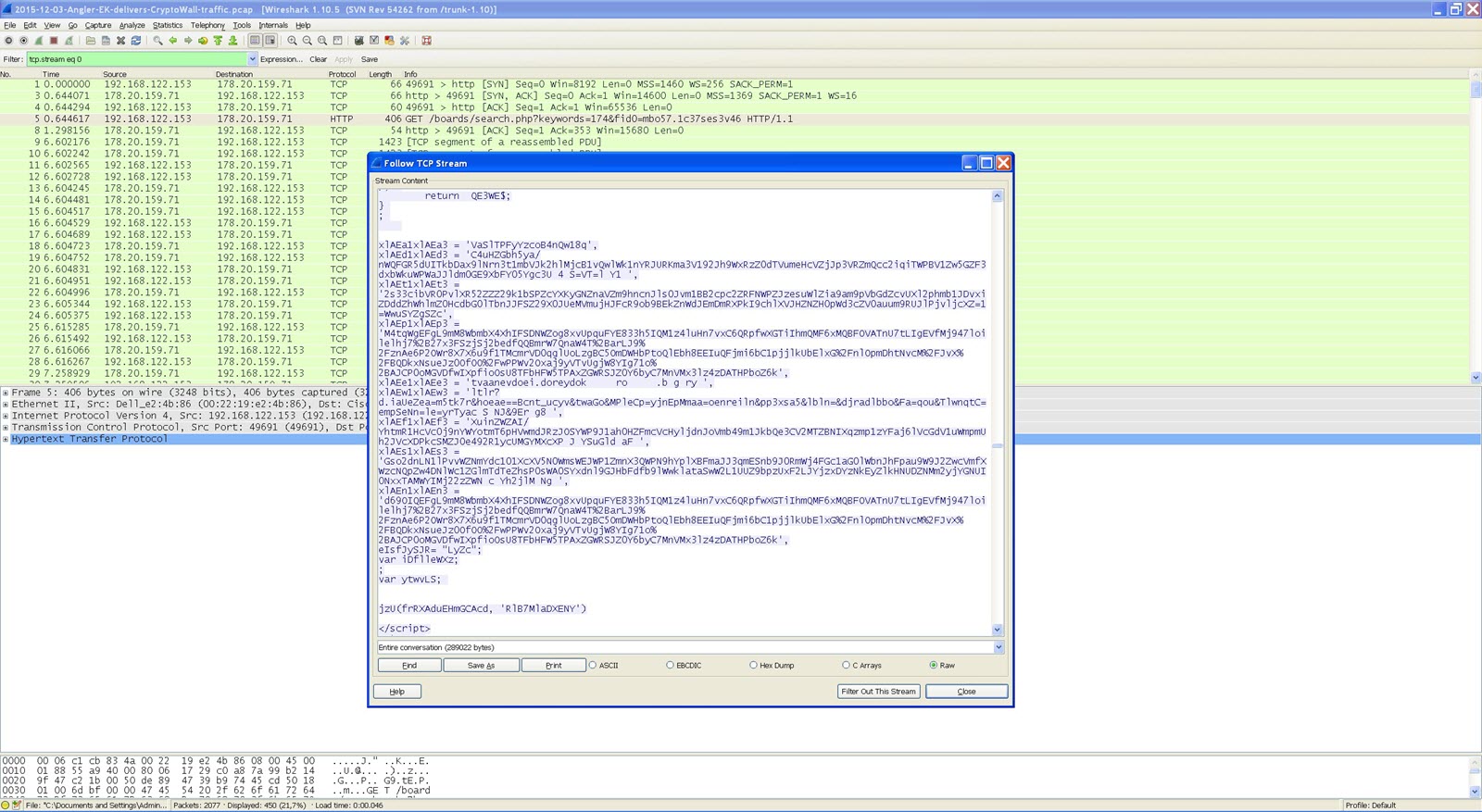This screenshot has height=812, width=1482.
Task: Choose the C Arrays format option
Action: click(847, 665)
